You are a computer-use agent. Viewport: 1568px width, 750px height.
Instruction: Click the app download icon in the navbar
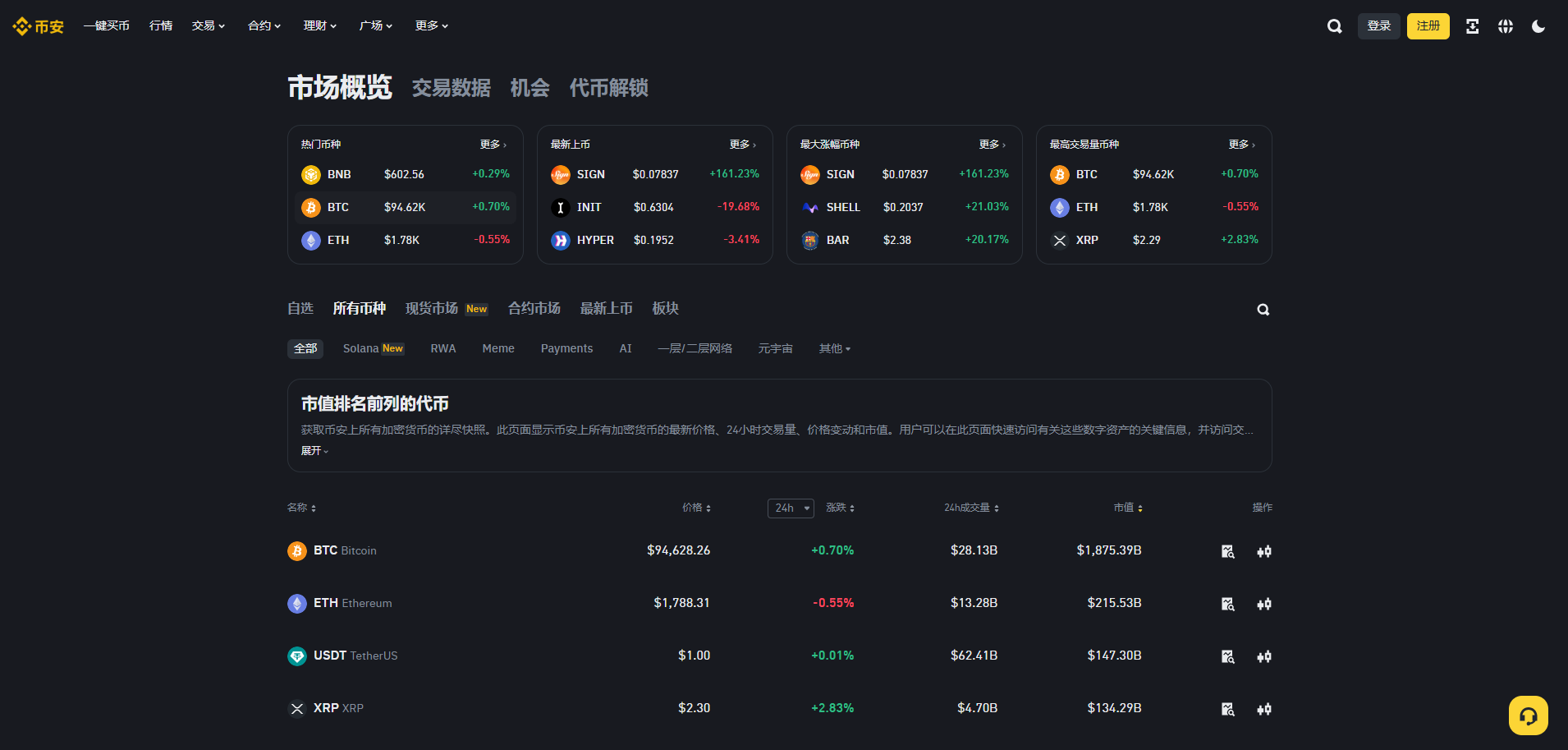(x=1471, y=25)
